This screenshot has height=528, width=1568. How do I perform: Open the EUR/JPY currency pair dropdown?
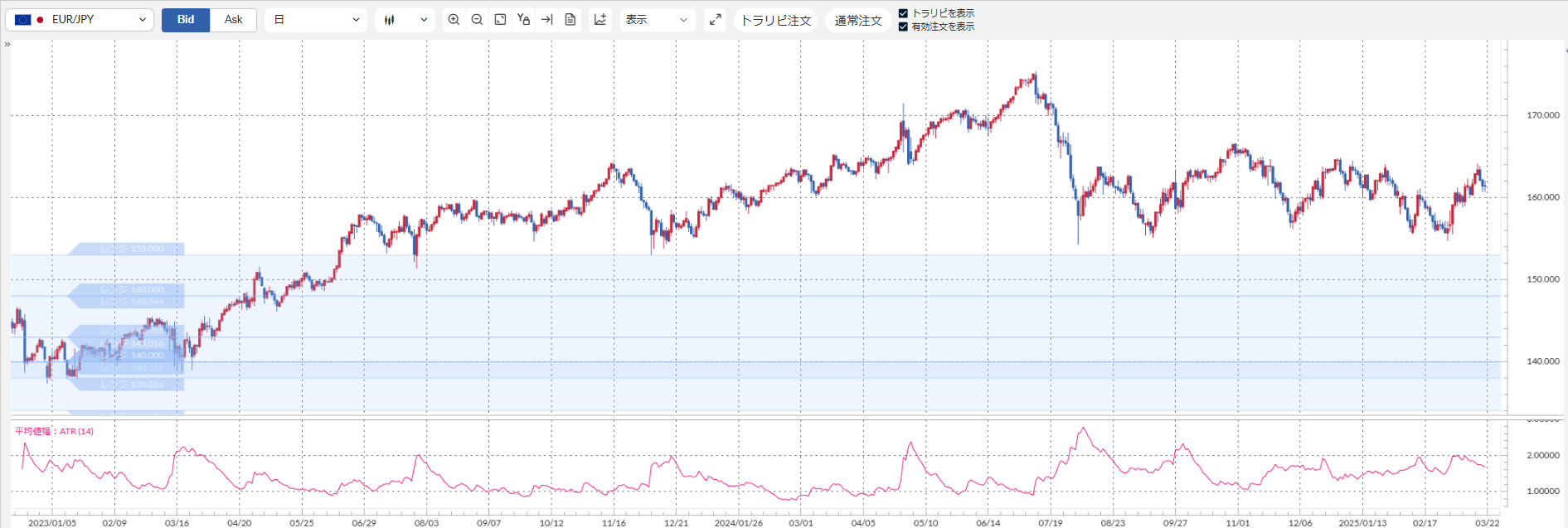[x=80, y=20]
